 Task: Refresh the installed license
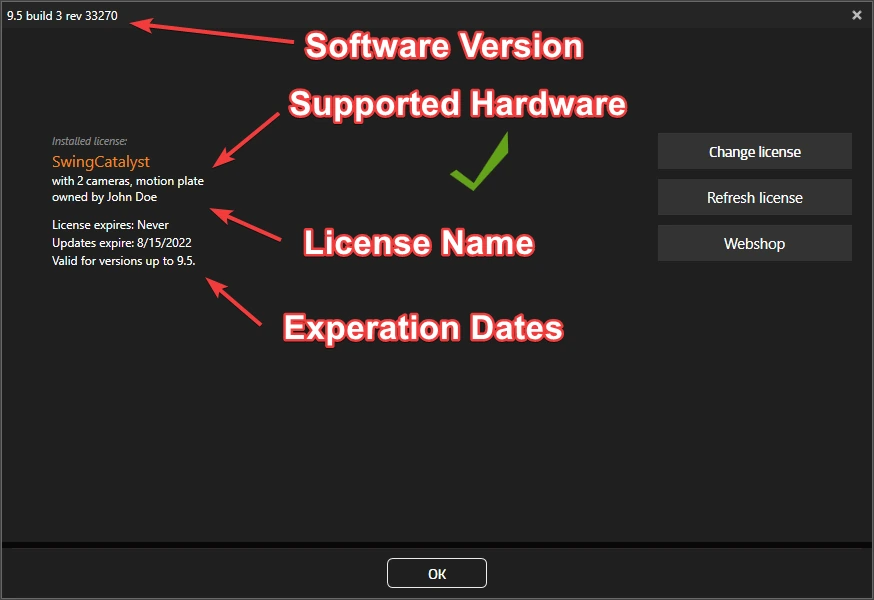pyautogui.click(x=755, y=197)
